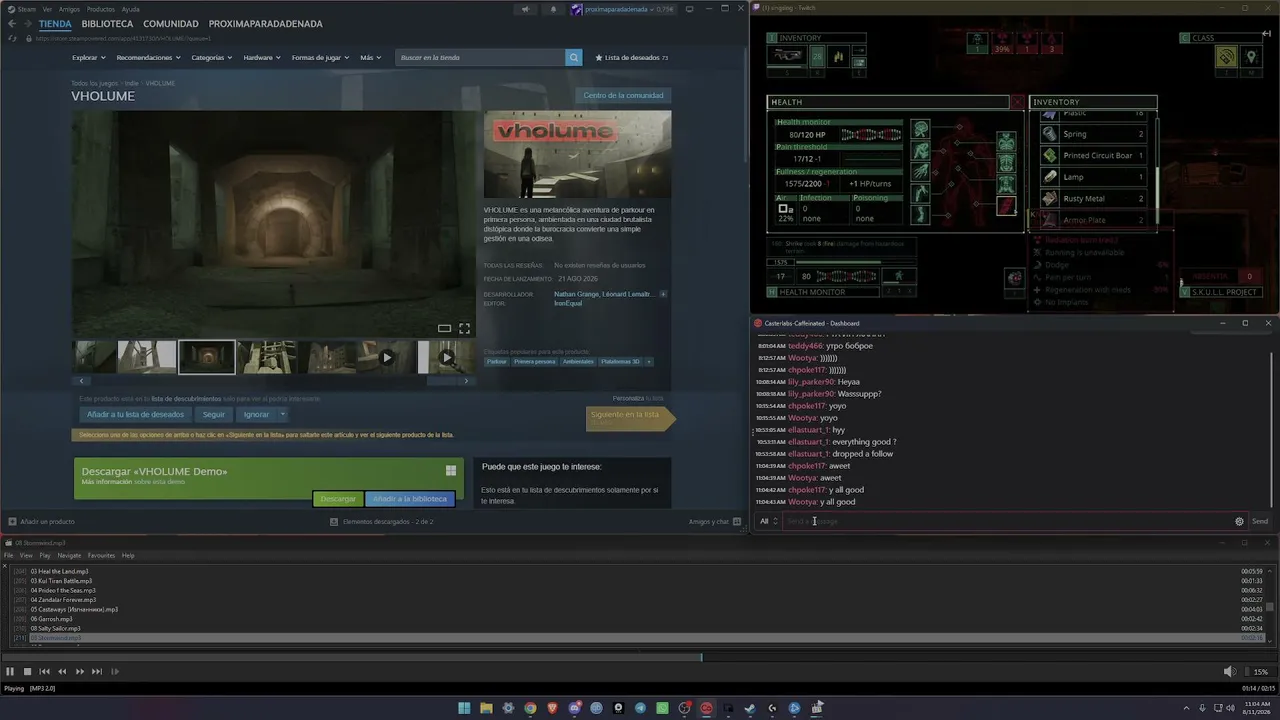The image size is (1280, 720).
Task: Seek using the music player progress bar
Action: 640,657
